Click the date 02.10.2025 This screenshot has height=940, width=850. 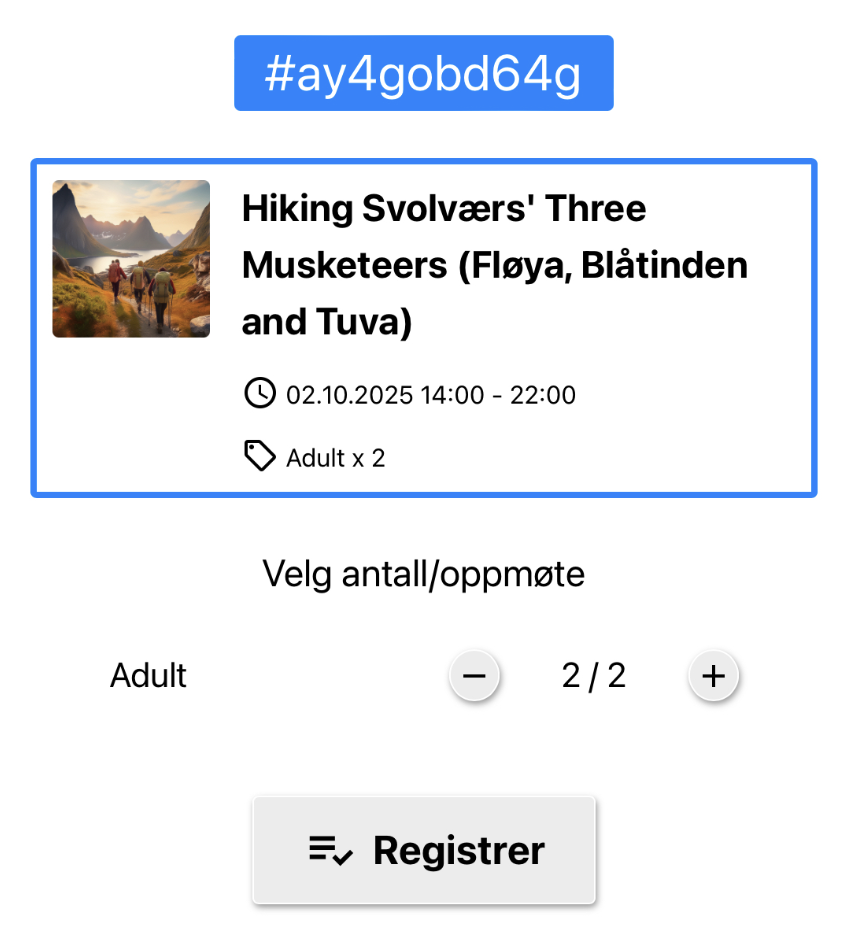349,395
